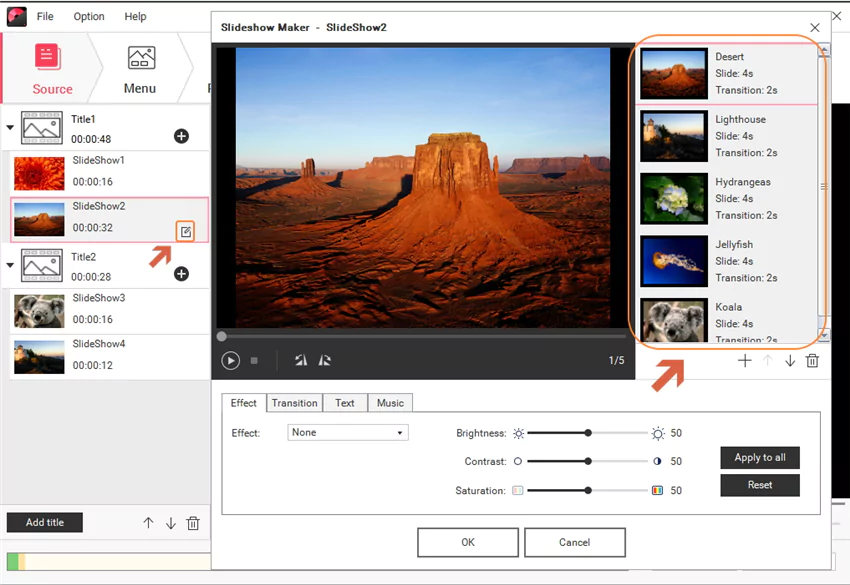Open the Option menu
The height and width of the screenshot is (585, 850).
click(x=88, y=16)
